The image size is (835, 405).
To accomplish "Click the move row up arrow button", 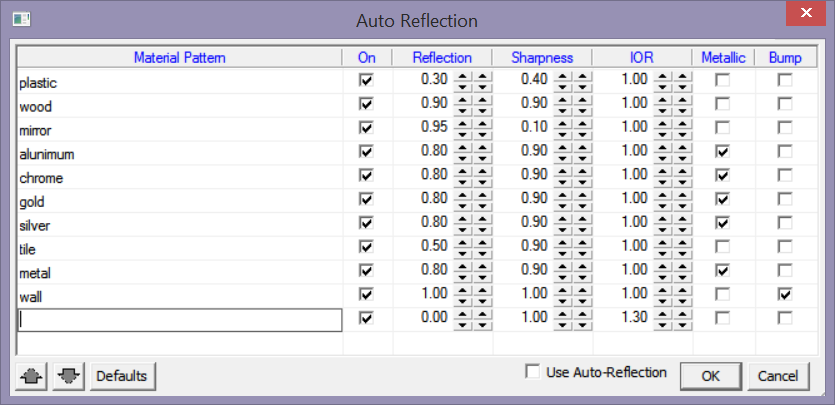I will click(32, 377).
